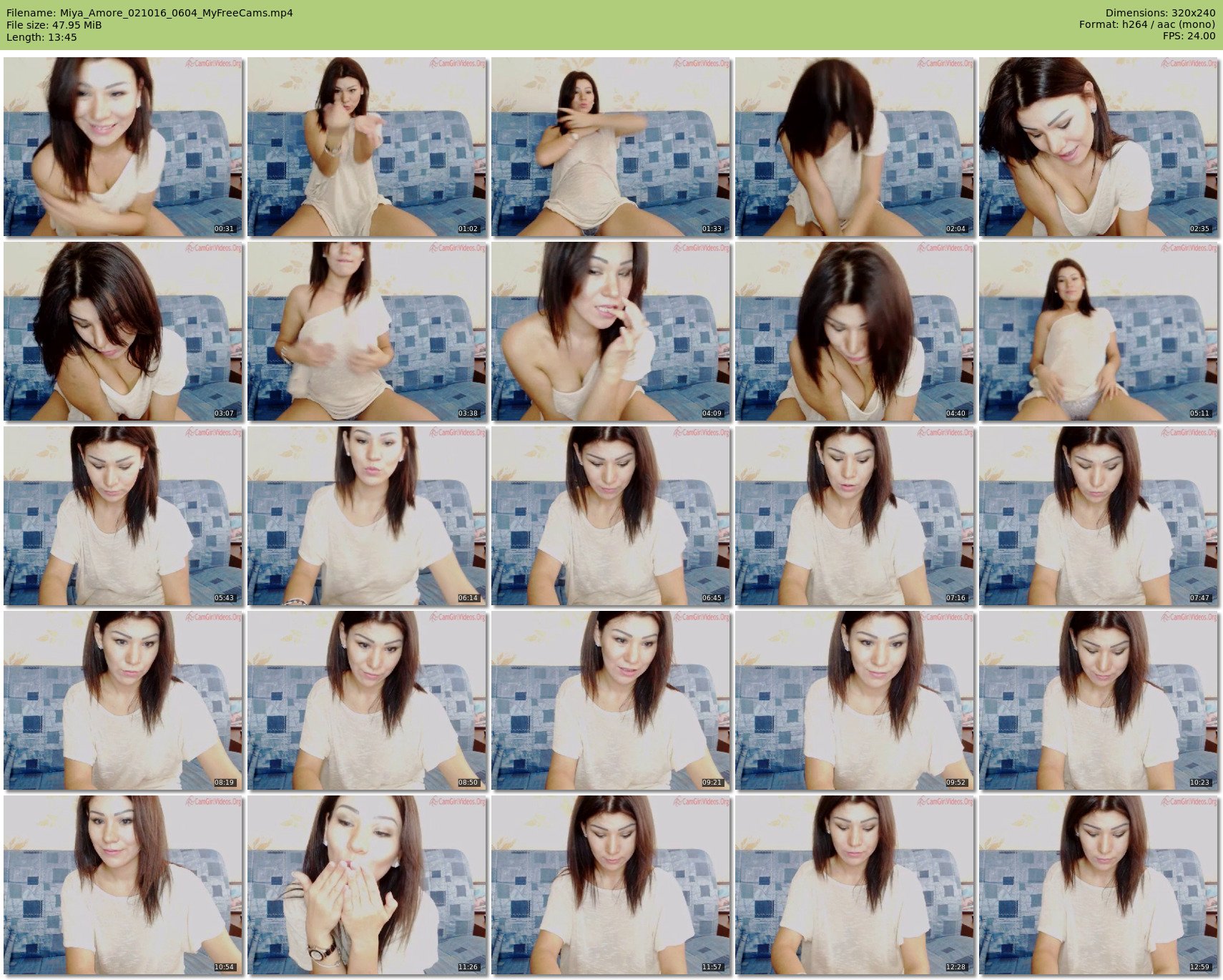The height and width of the screenshot is (980, 1223).
Task: Click the frame stamped 11:57
Action: 611,885
